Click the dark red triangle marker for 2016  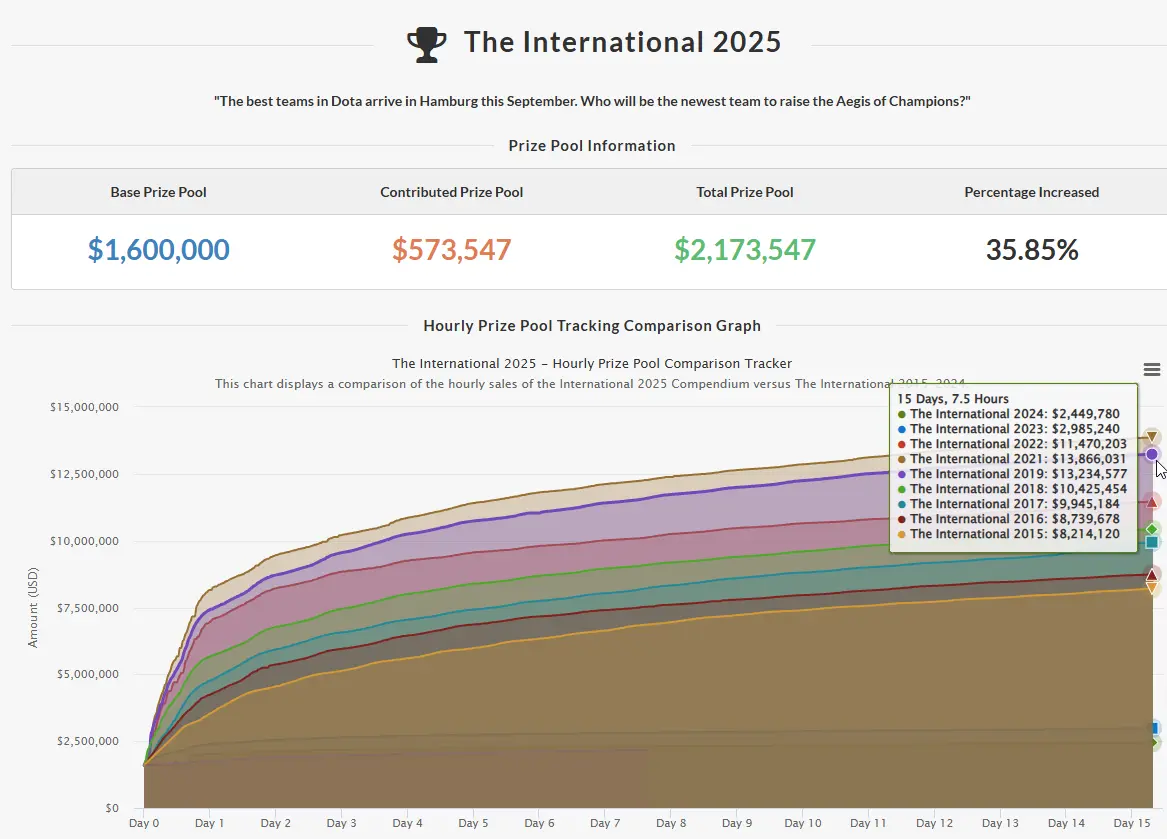click(1152, 575)
